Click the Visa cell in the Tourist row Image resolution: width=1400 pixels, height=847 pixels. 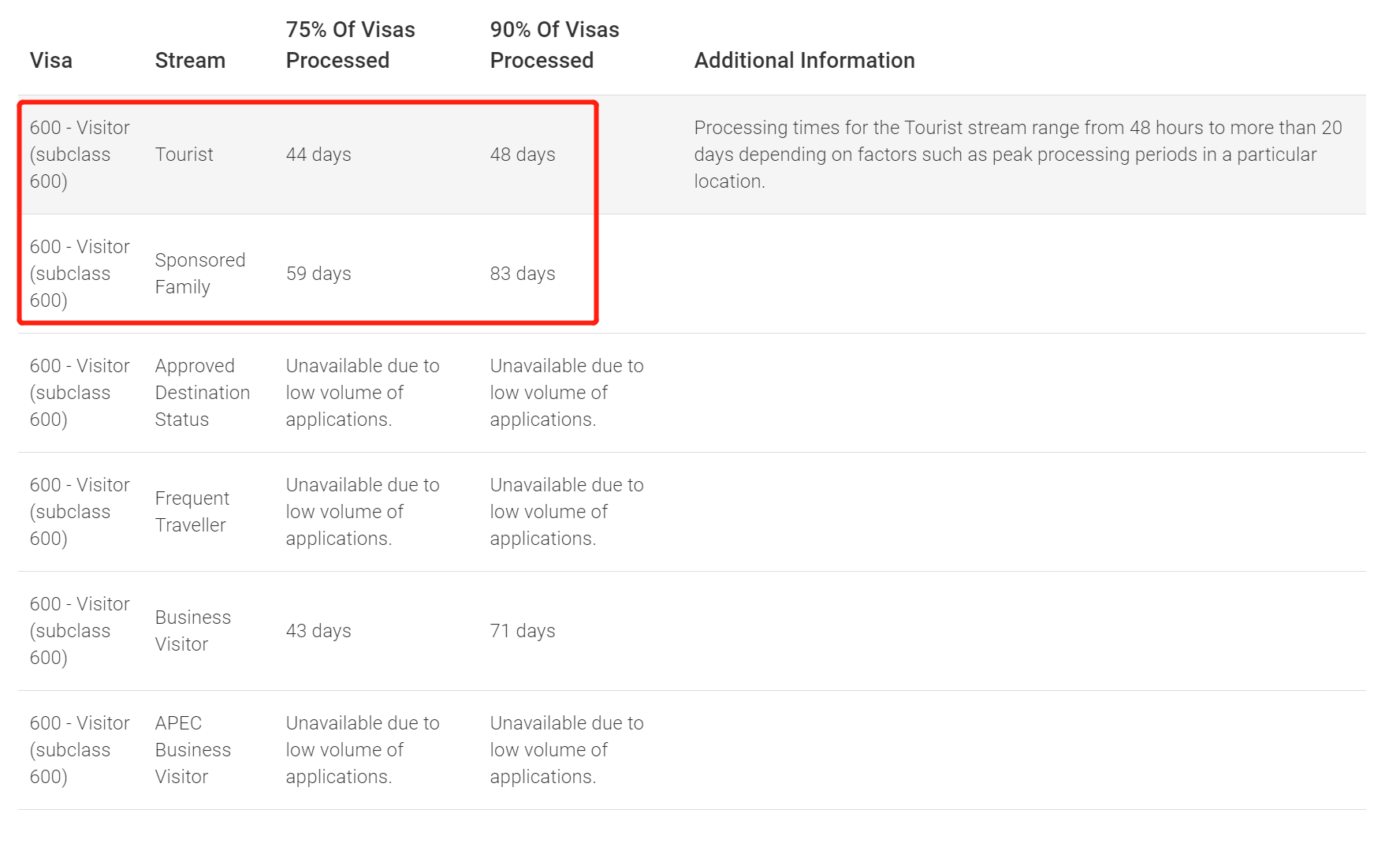click(79, 155)
